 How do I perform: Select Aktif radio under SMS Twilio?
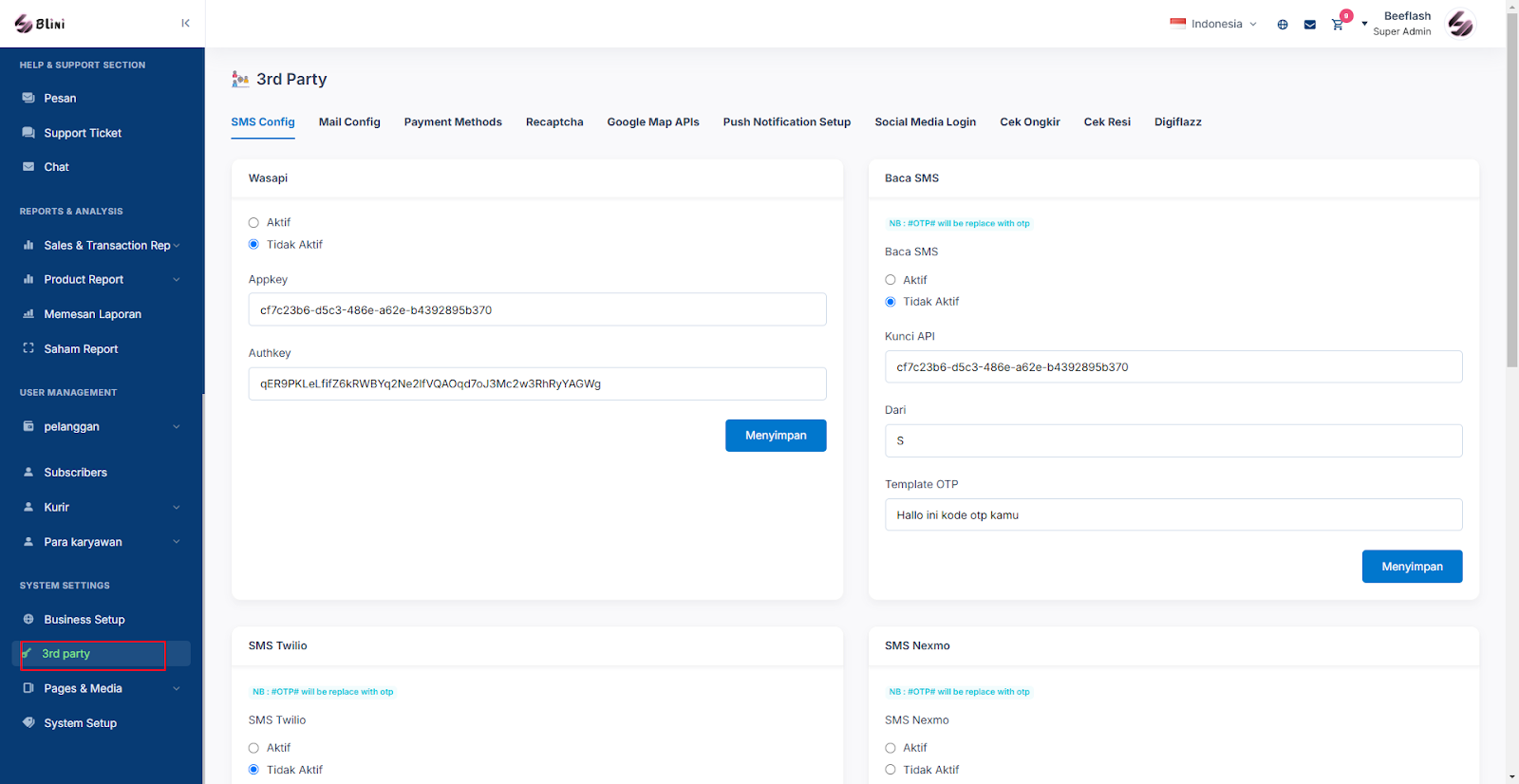[253, 748]
